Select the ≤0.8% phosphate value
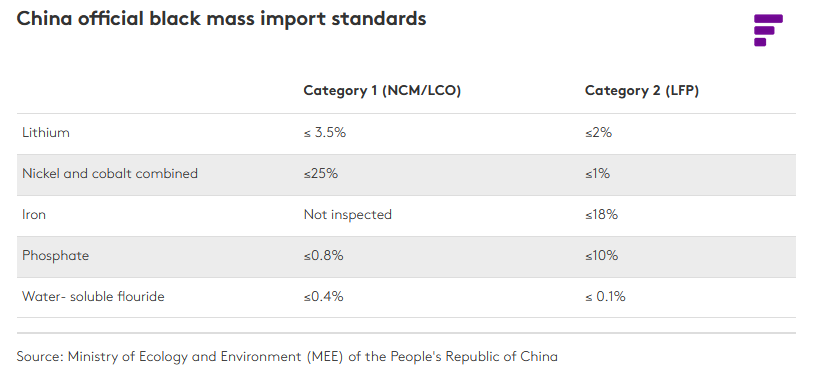817x374 pixels. click(324, 256)
